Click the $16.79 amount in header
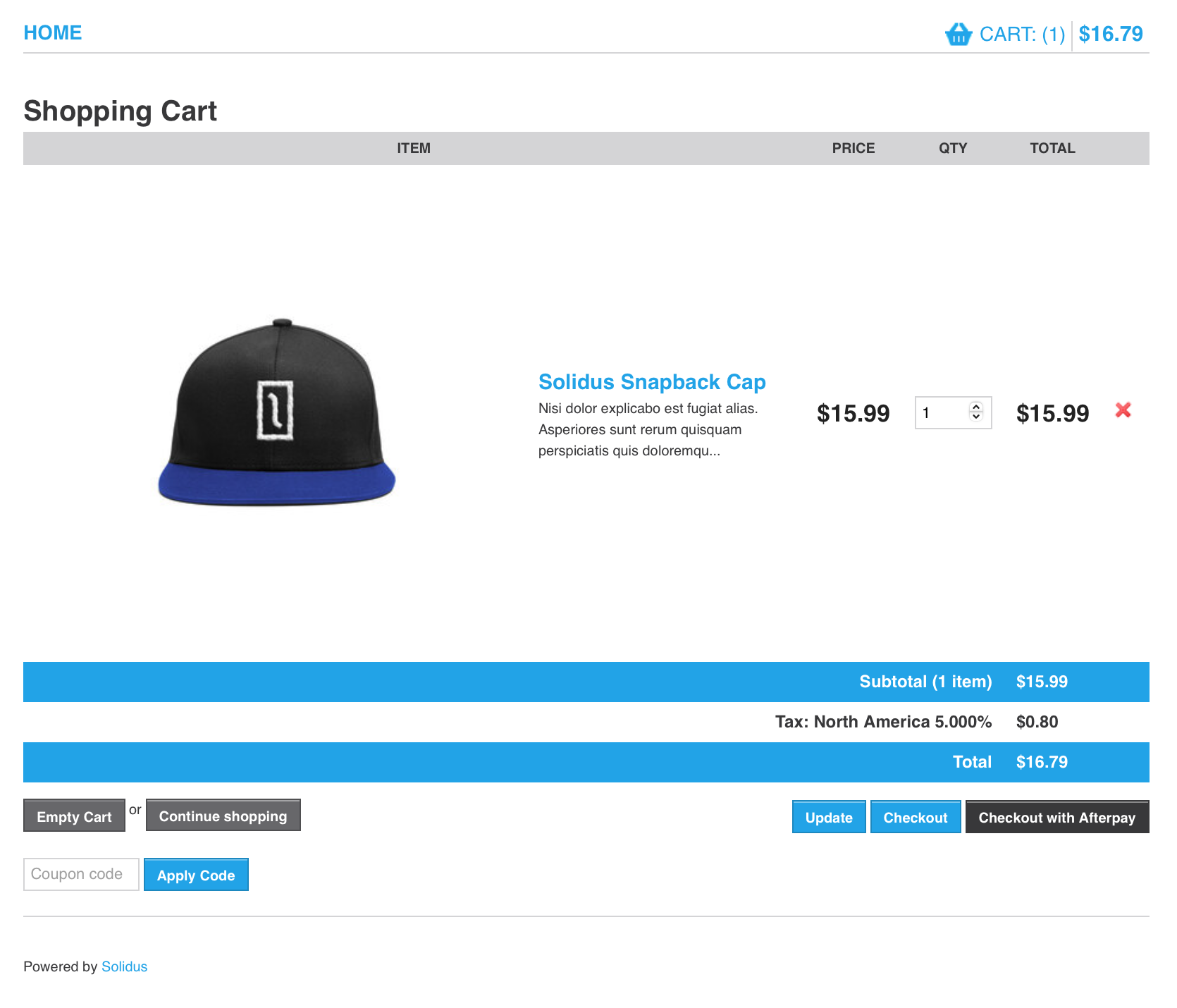1177x1008 pixels. 1111,35
